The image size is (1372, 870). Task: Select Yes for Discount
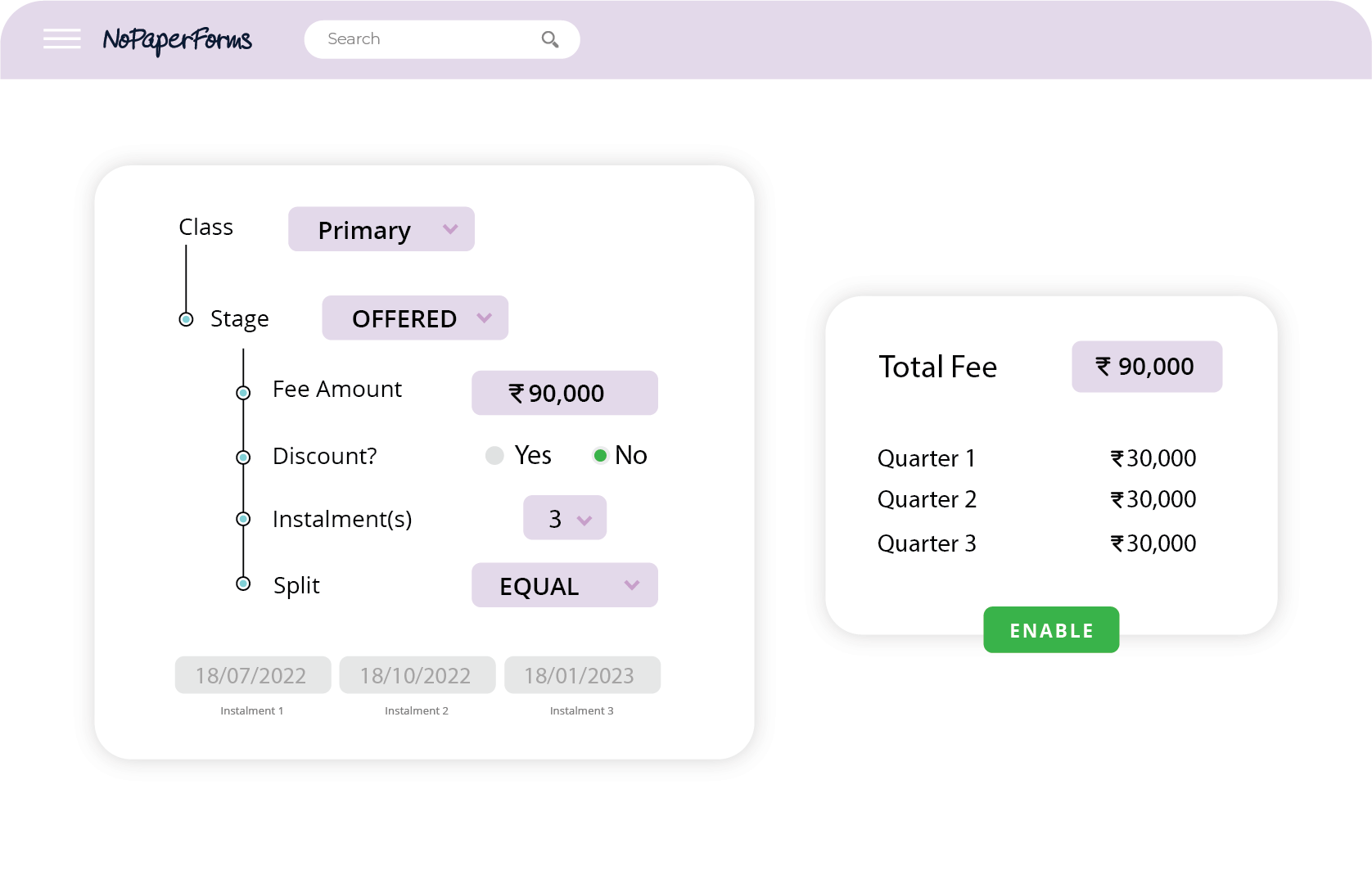pos(494,456)
